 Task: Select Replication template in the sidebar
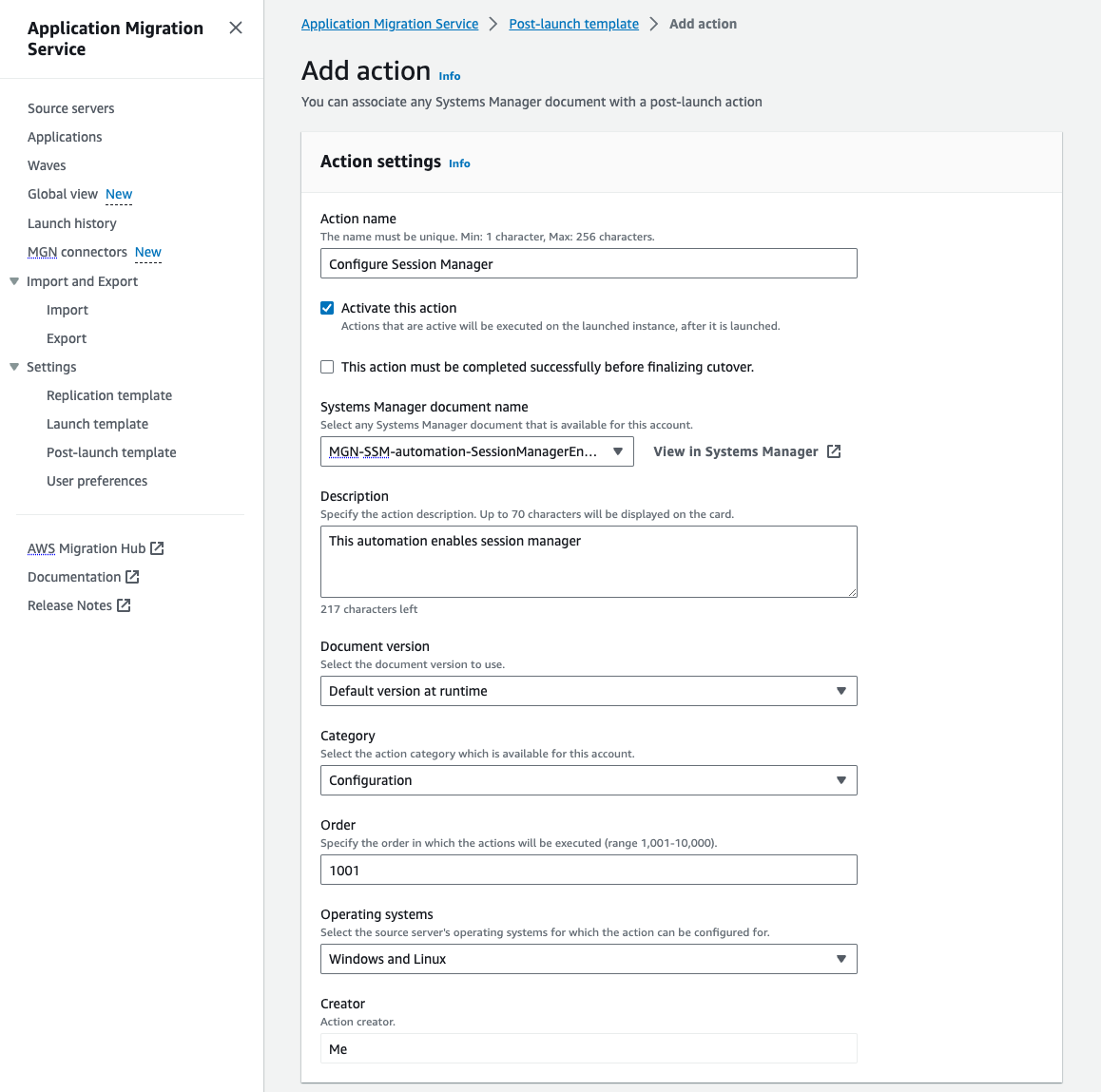(x=108, y=395)
